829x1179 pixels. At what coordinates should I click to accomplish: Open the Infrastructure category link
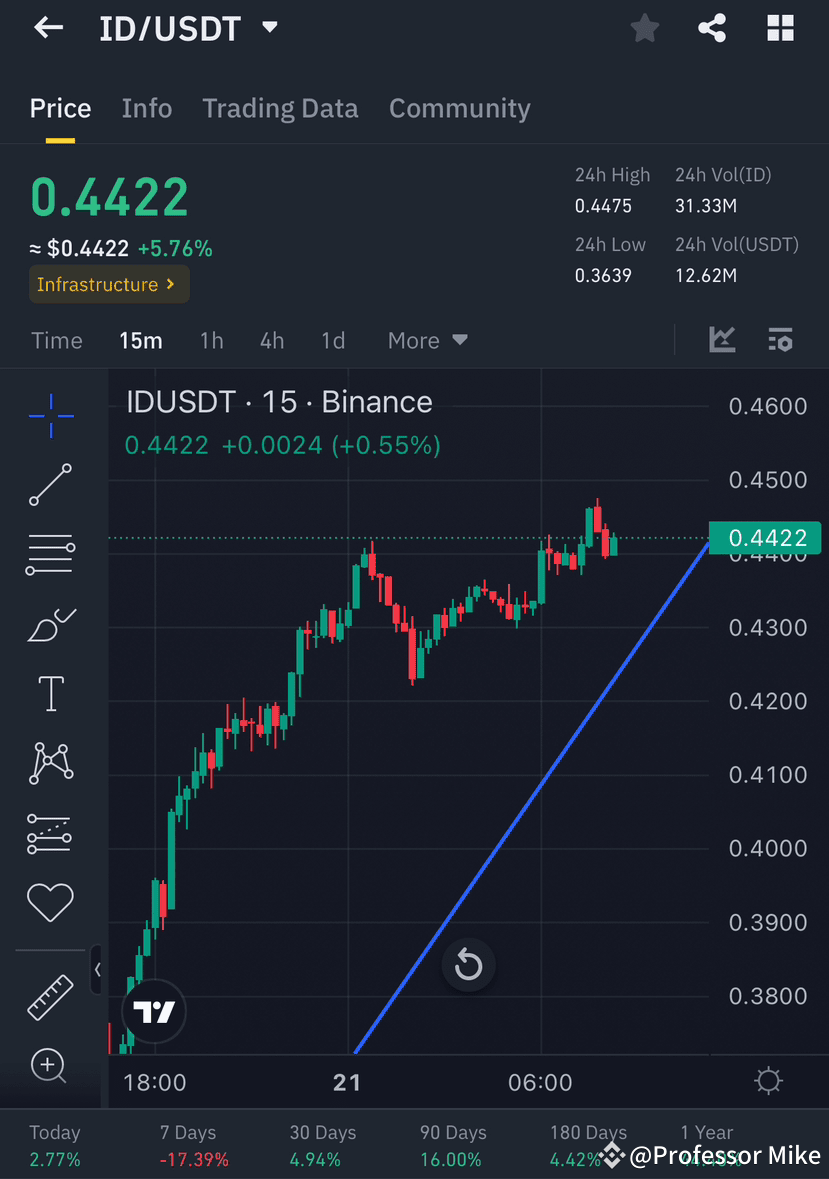108,284
